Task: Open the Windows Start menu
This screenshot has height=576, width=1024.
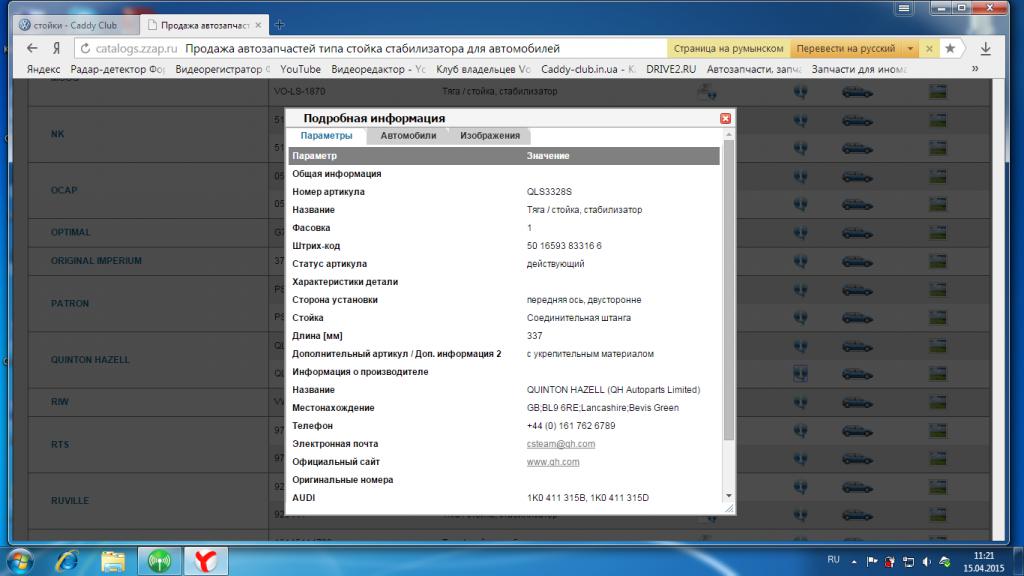Action: click(20, 561)
